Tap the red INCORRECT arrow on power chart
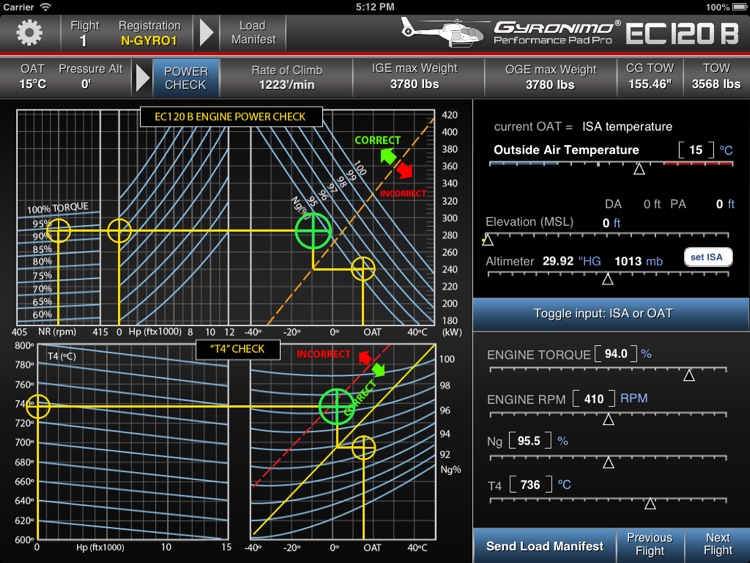750x563 pixels. pos(405,170)
